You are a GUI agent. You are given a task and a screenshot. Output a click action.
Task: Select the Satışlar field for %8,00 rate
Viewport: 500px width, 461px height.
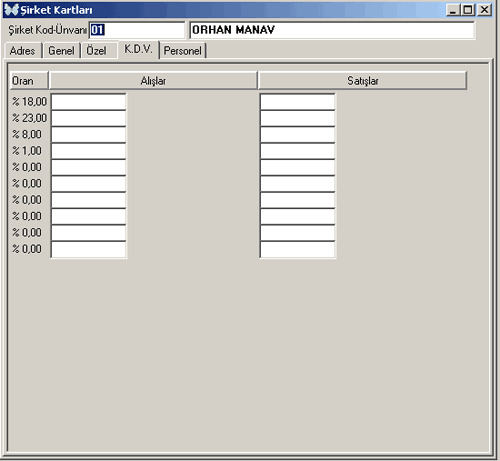(x=298, y=134)
